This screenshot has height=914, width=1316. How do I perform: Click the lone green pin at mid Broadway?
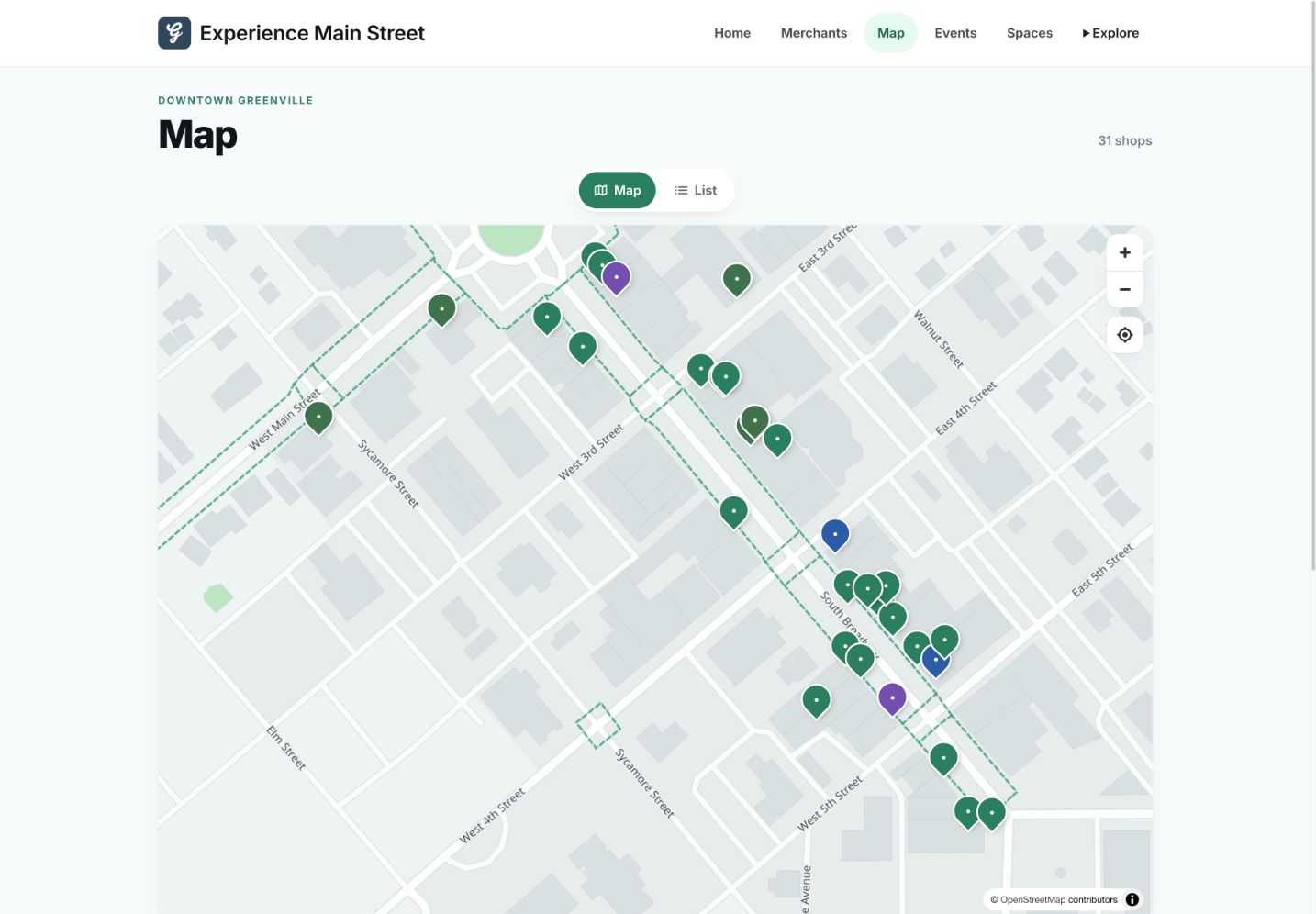pos(733,511)
